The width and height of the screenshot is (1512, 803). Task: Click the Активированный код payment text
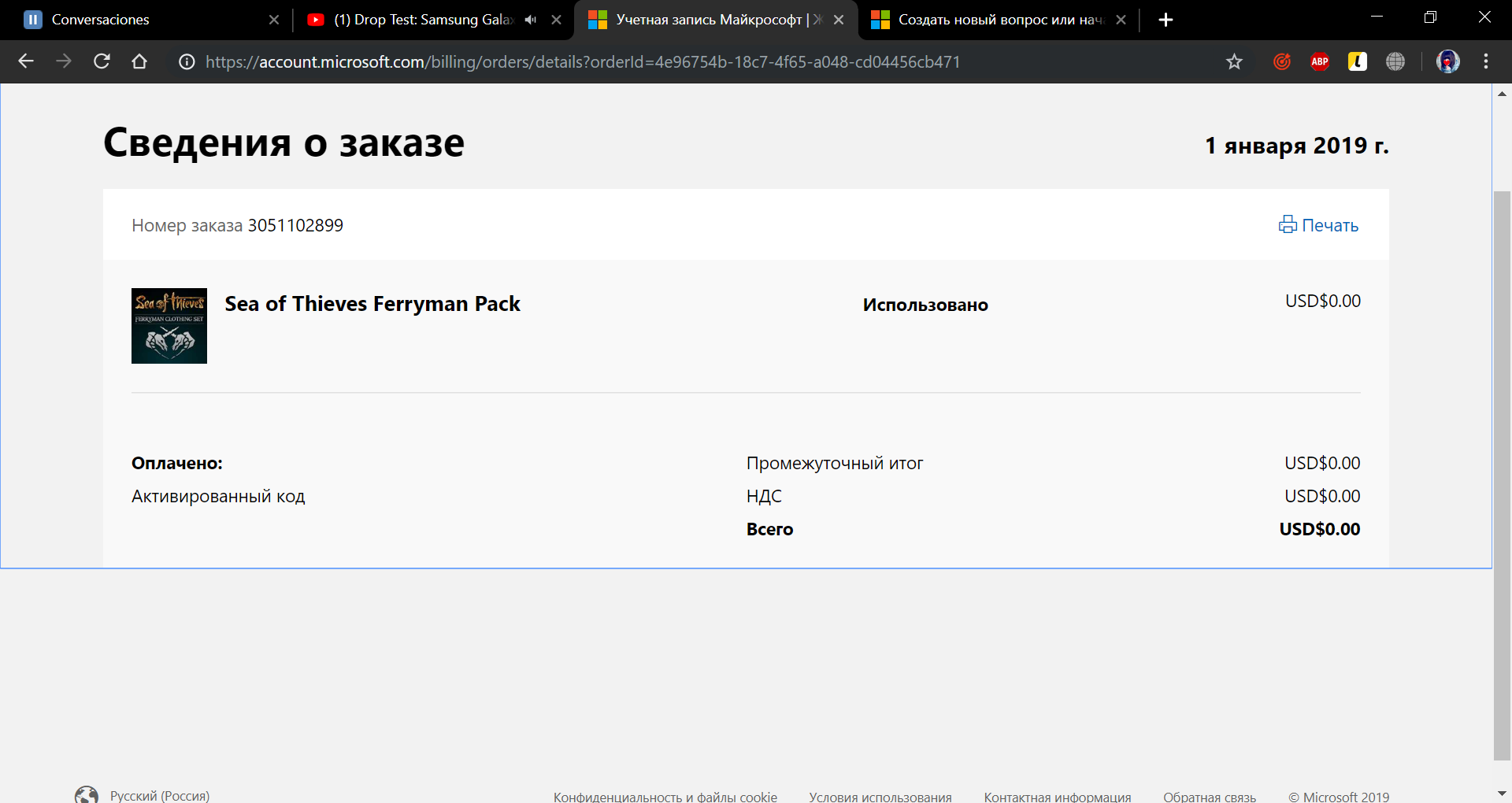pyautogui.click(x=218, y=496)
